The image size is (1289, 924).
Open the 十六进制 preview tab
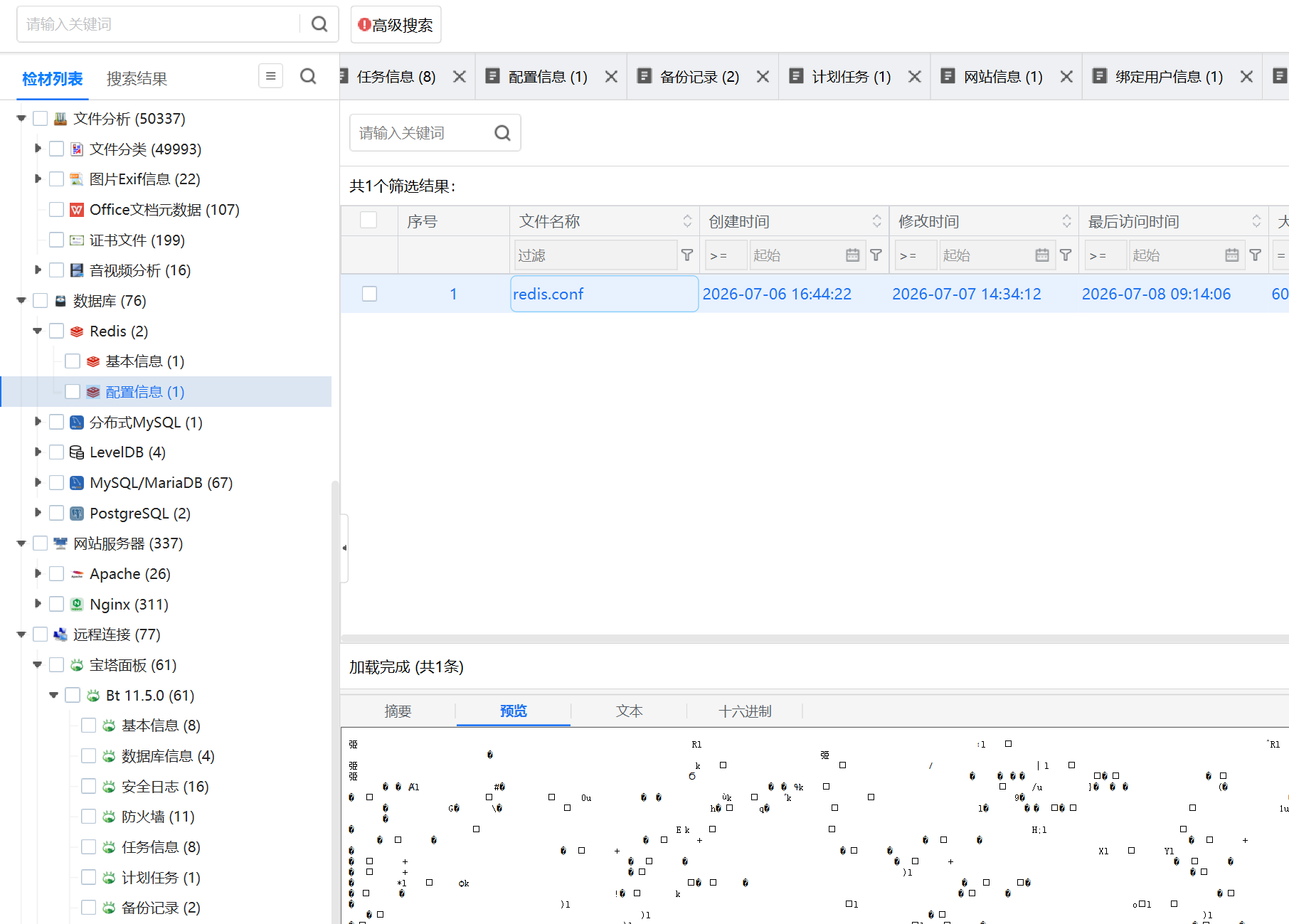(x=745, y=711)
